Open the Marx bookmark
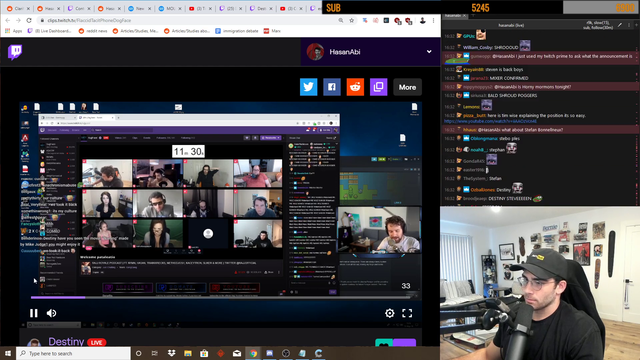The height and width of the screenshot is (360, 640). [x=272, y=31]
